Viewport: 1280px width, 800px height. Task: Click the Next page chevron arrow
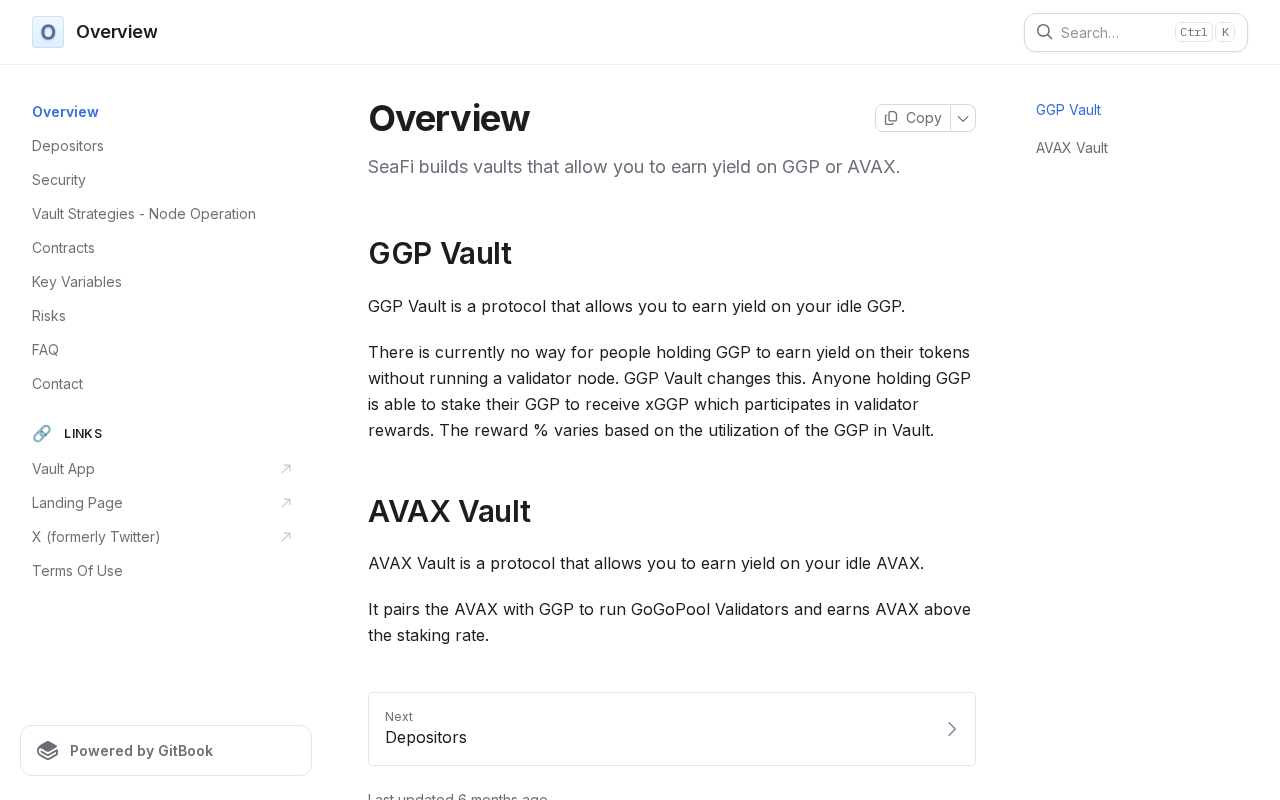(952, 729)
